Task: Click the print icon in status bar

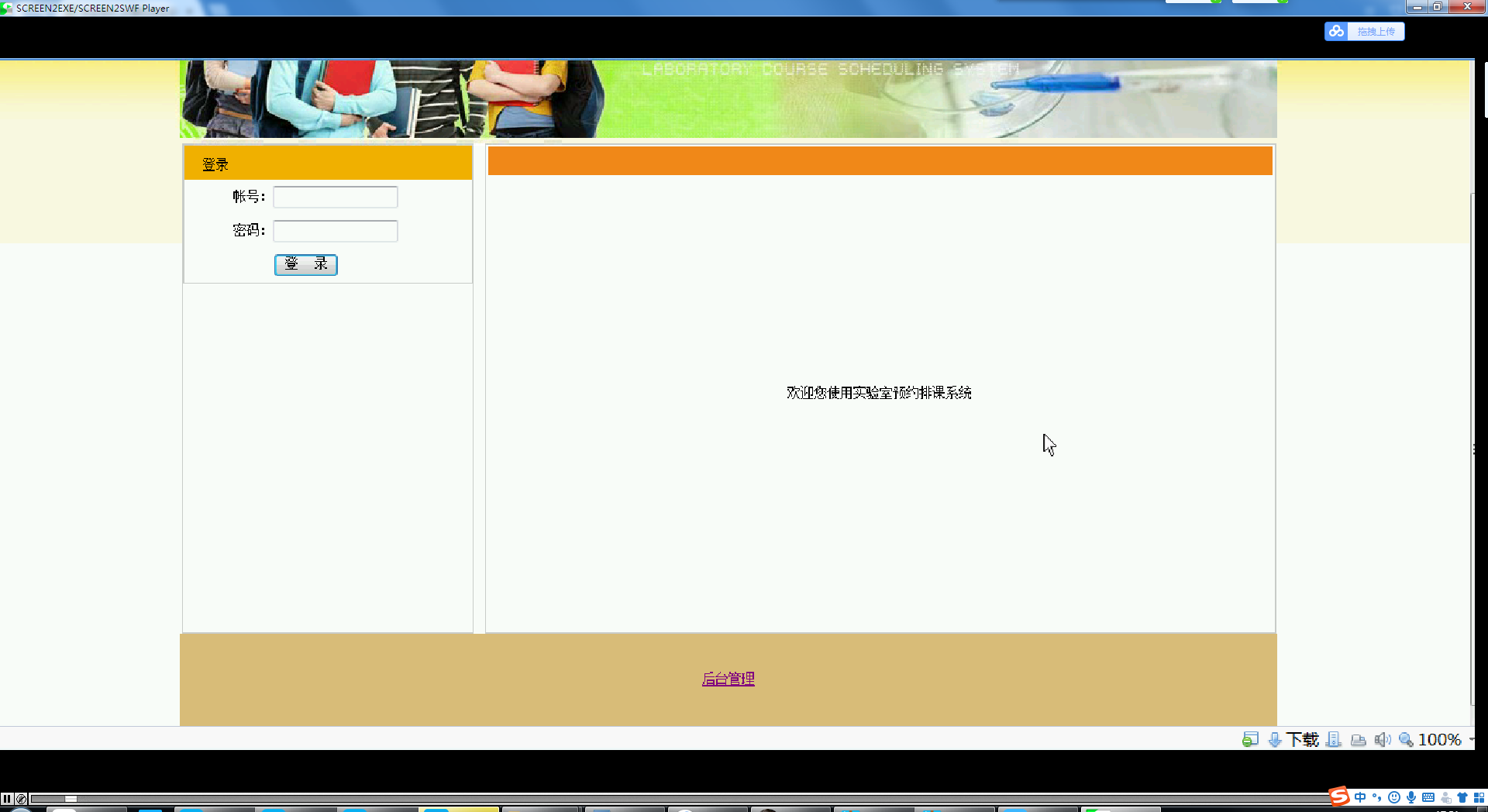Action: [1359, 740]
